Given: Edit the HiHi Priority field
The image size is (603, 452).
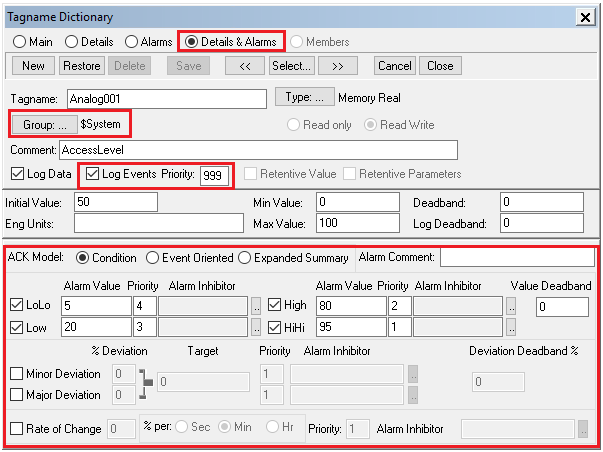Looking at the screenshot, I should pos(400,327).
